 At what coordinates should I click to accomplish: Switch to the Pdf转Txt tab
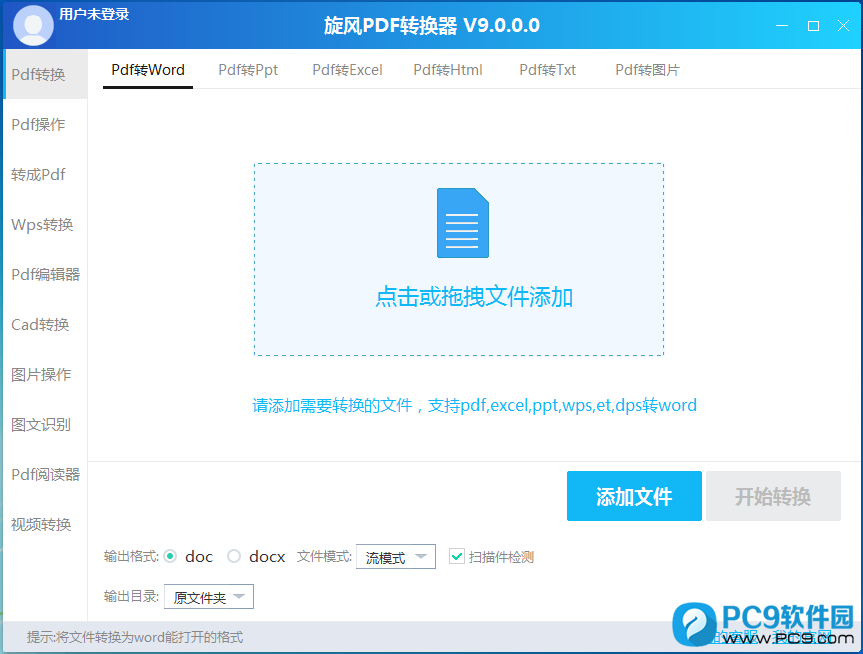548,70
